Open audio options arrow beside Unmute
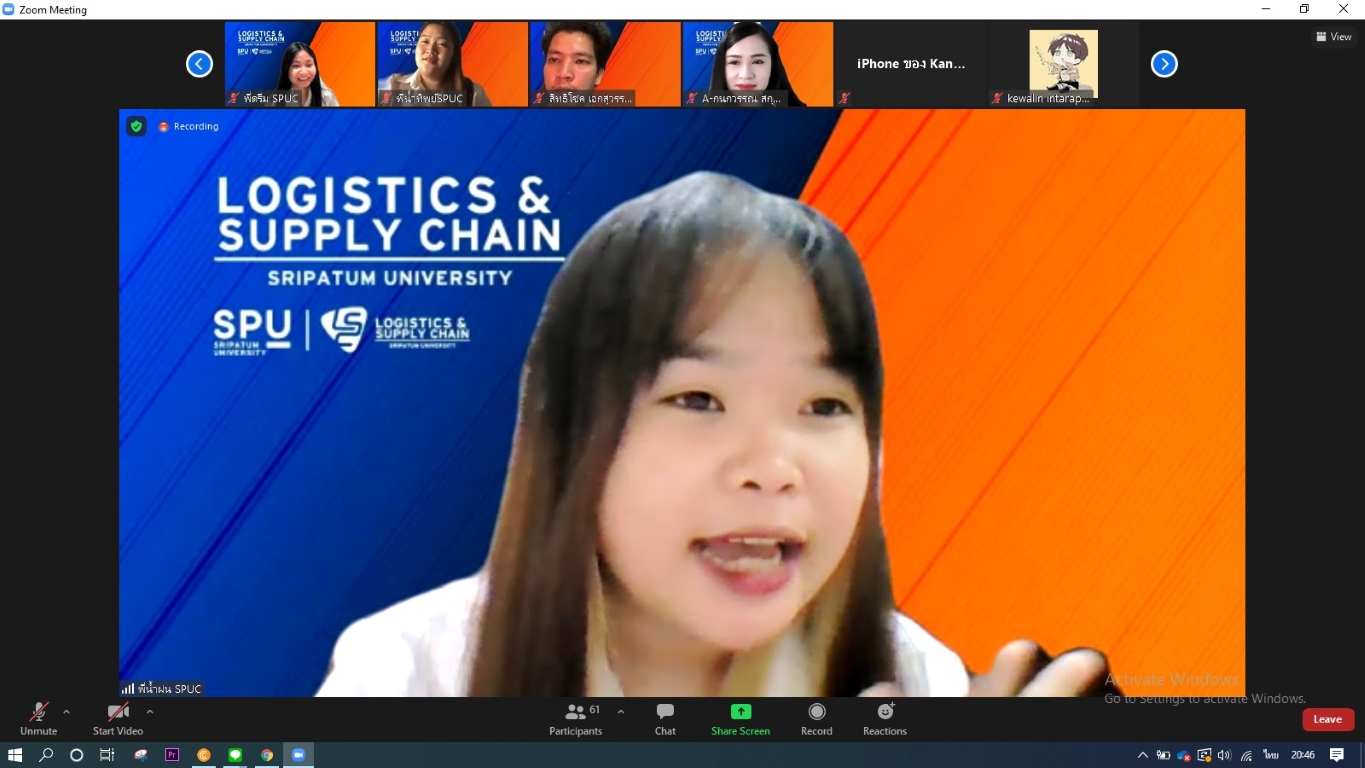1365x768 pixels. click(x=66, y=712)
